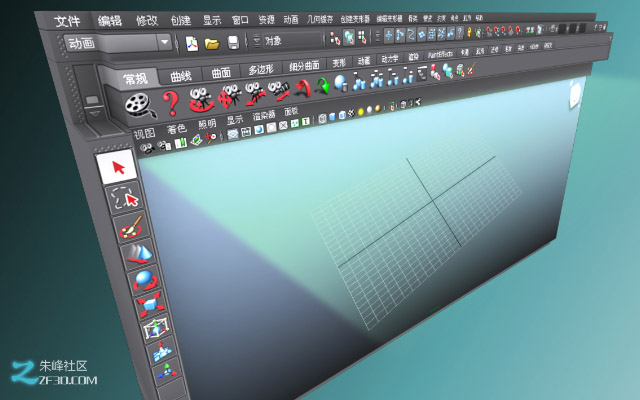
Task: Open the viewport 照明 (Lighting) menu
Action: coord(207,124)
